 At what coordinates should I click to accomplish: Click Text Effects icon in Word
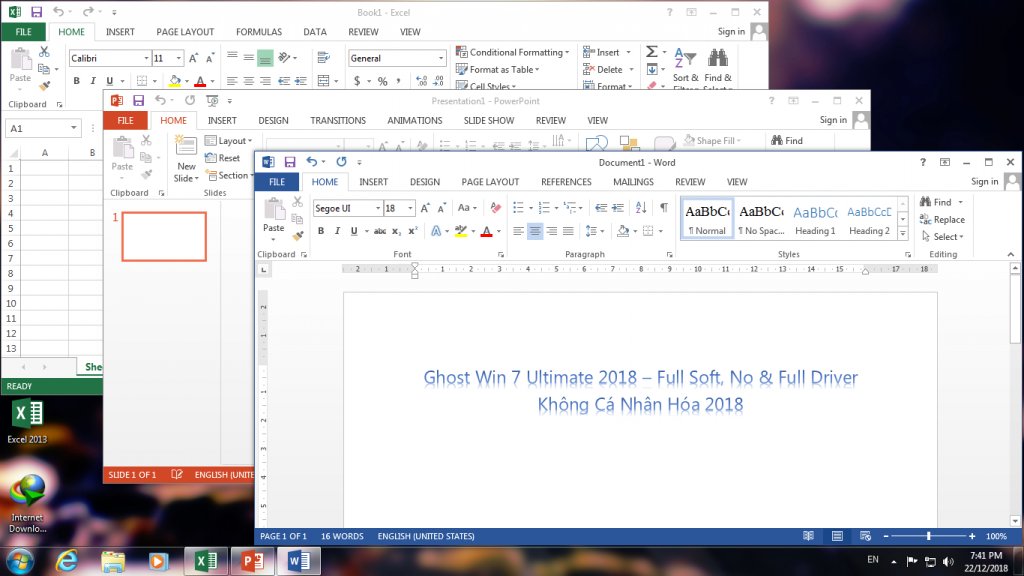pos(436,231)
